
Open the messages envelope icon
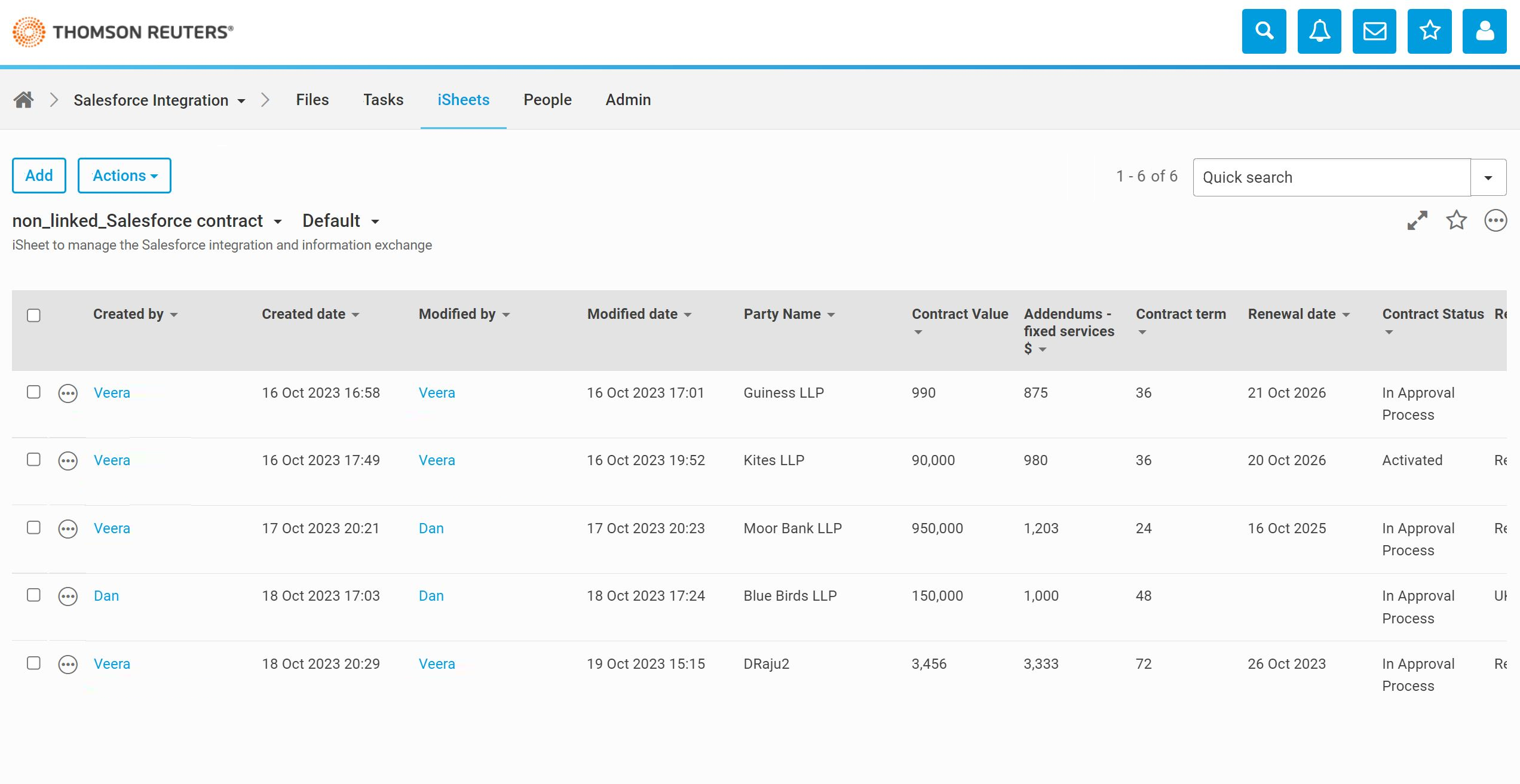[1374, 31]
